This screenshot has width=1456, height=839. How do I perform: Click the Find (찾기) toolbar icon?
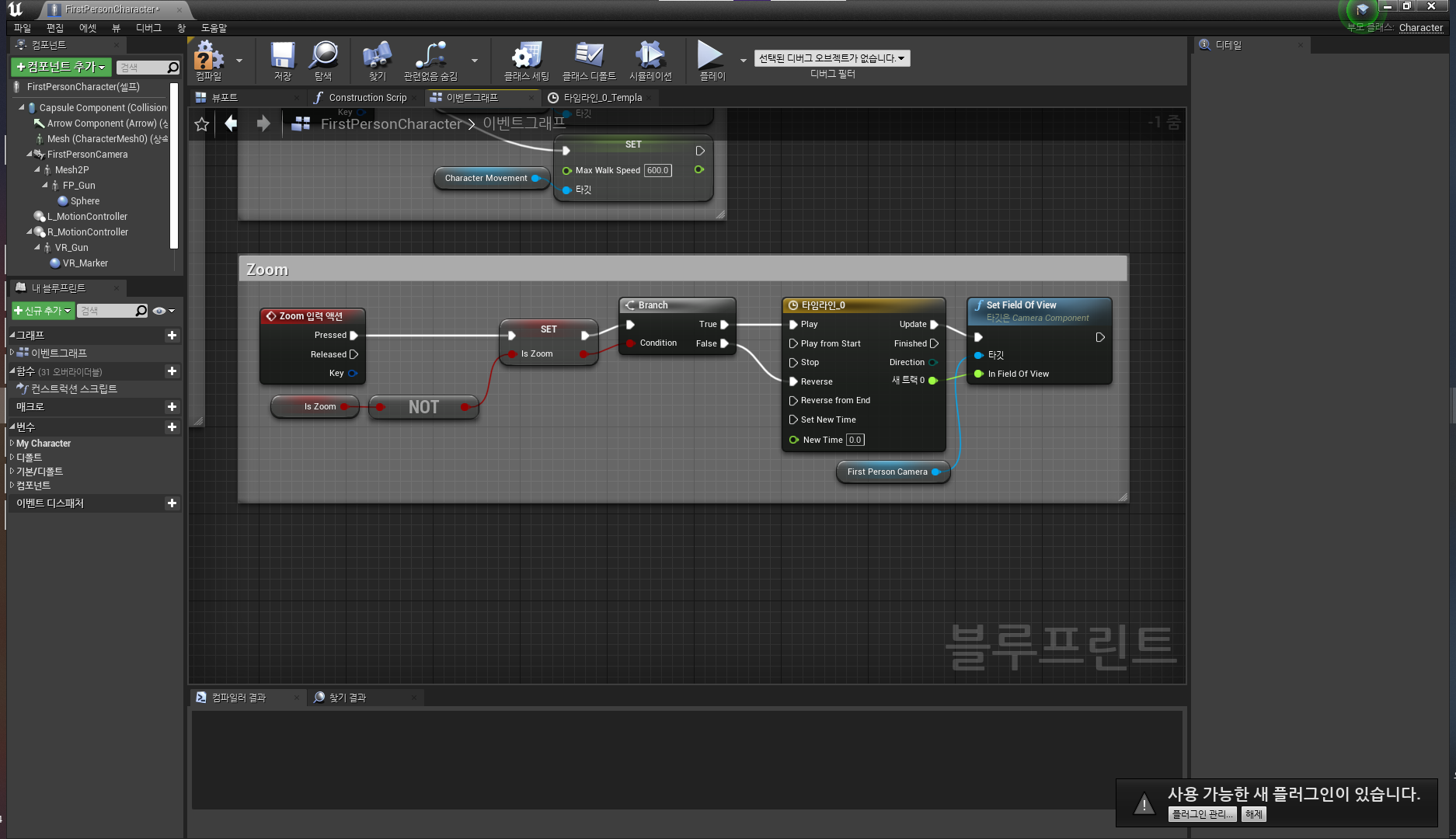[377, 61]
